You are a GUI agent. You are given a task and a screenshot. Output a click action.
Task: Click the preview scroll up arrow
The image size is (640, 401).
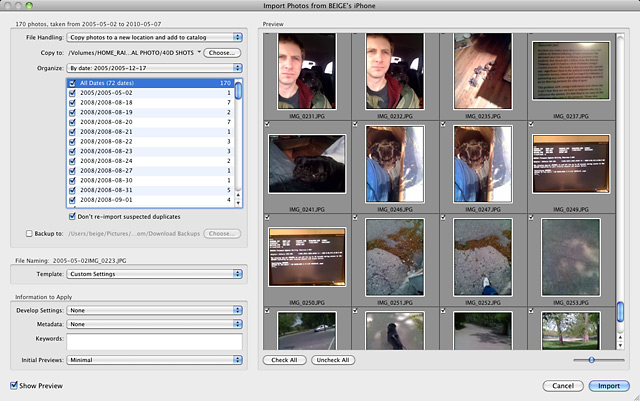click(620, 337)
